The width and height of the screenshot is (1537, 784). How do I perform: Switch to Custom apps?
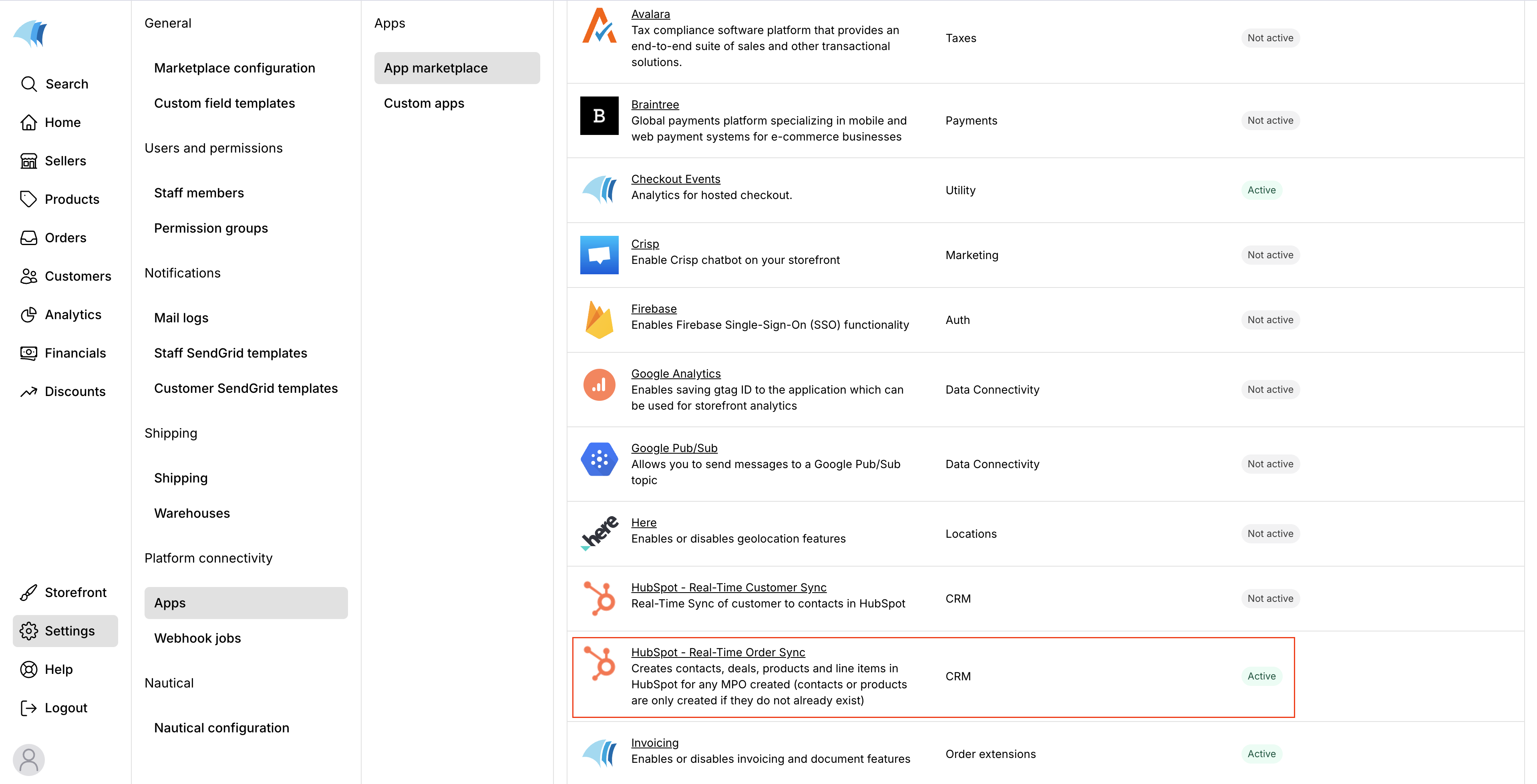click(424, 103)
